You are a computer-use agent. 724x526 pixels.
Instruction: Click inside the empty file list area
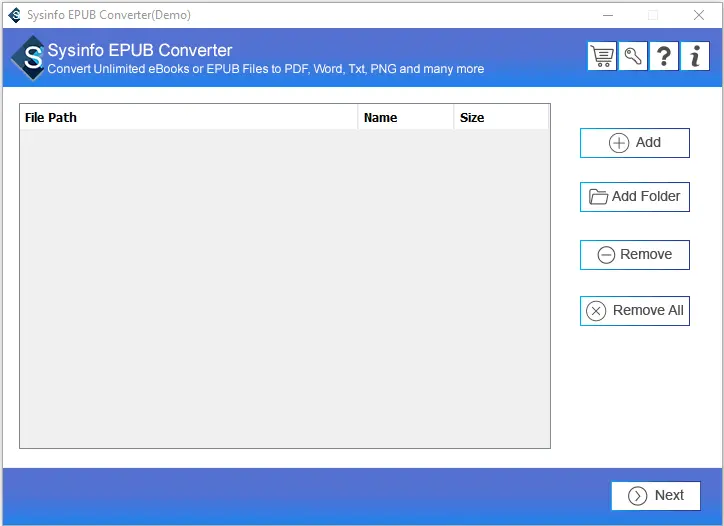[x=284, y=288]
